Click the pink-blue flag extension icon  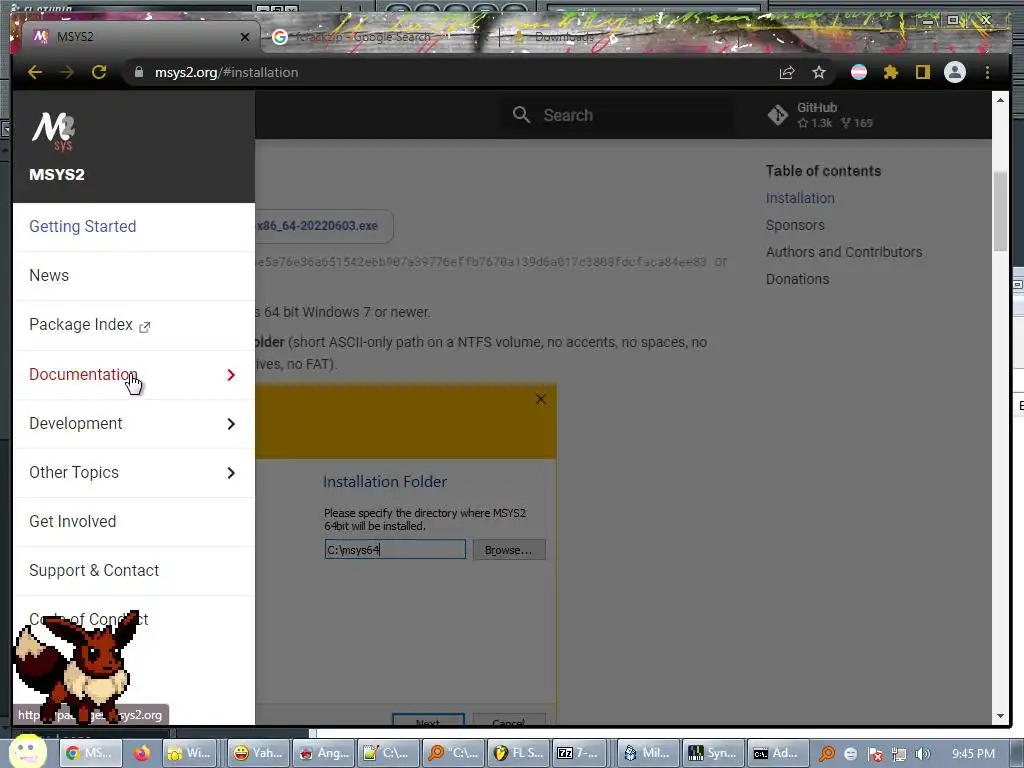859,72
